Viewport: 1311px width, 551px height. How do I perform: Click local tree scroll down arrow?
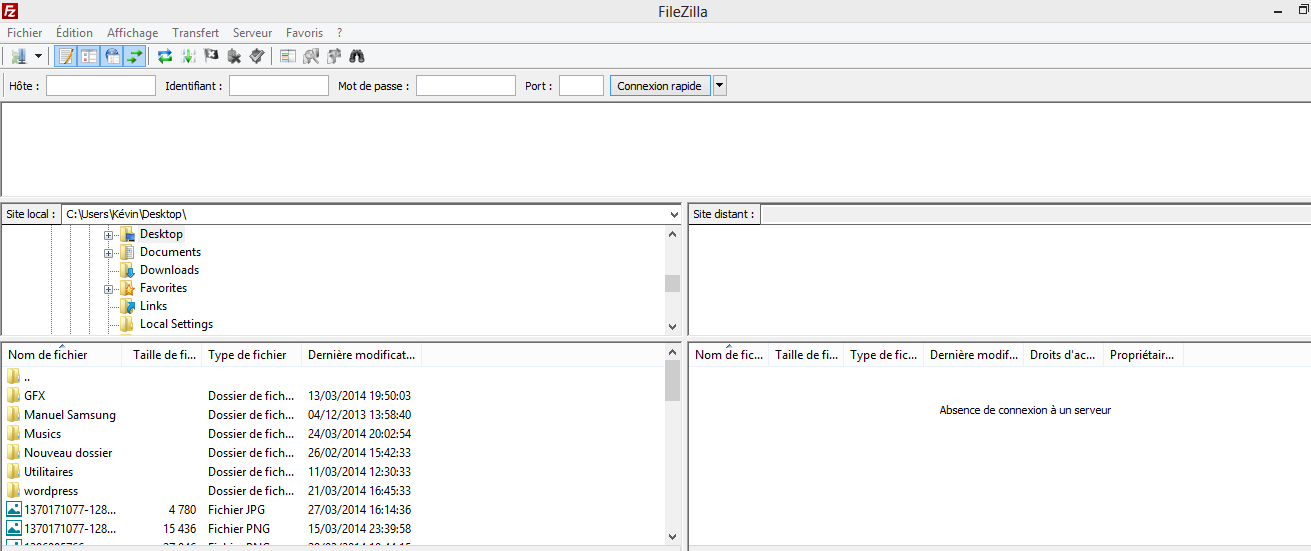[x=672, y=326]
